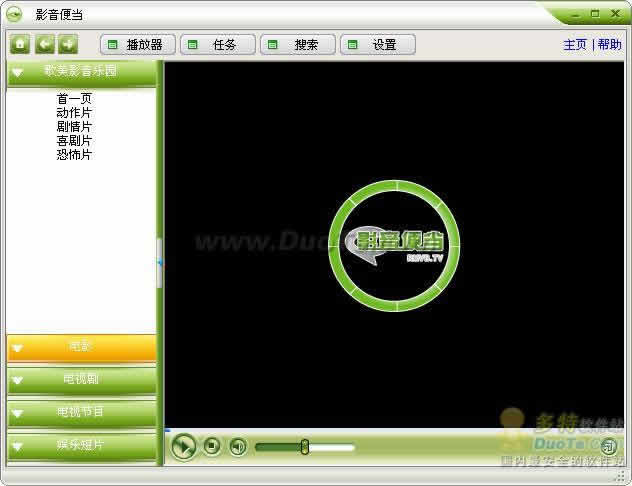Pick the 恐怖片 category
Screen dimensions: 632x486
click(x=74, y=155)
